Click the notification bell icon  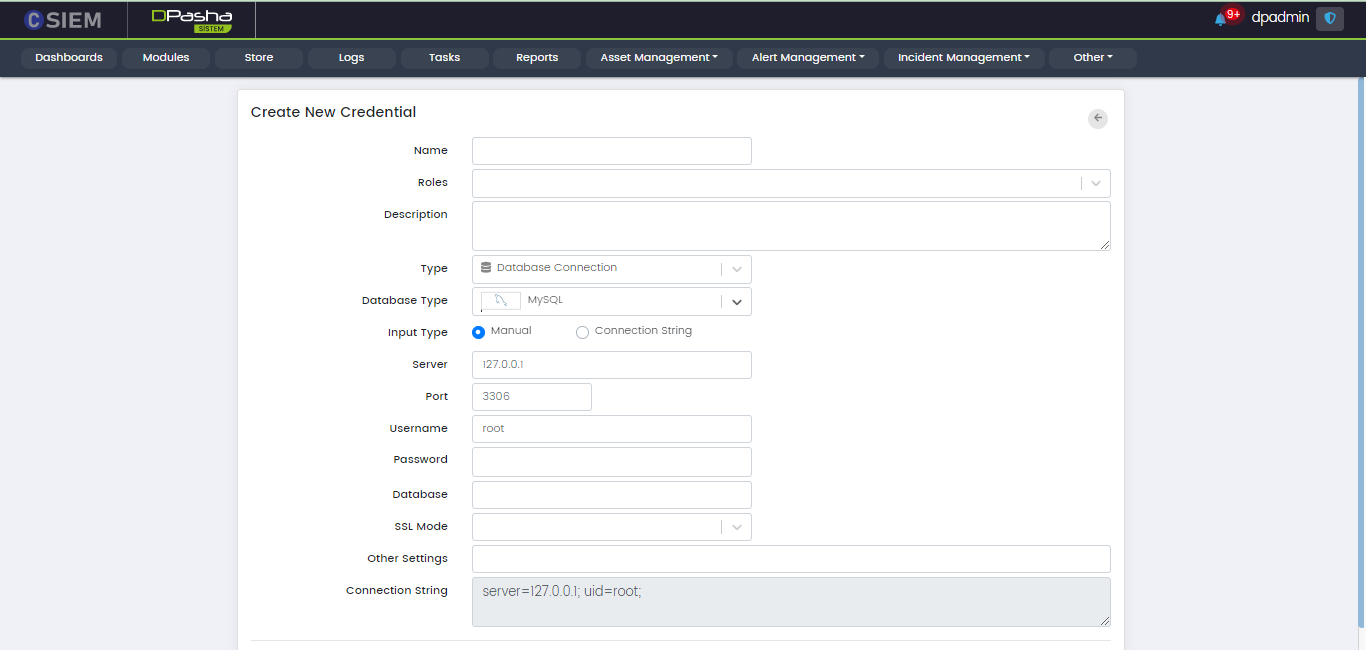(1220, 19)
